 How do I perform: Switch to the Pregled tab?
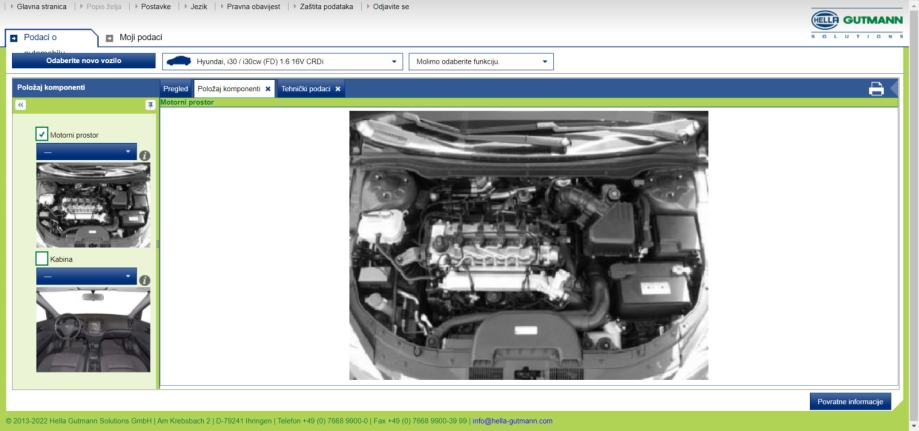pyautogui.click(x=176, y=89)
